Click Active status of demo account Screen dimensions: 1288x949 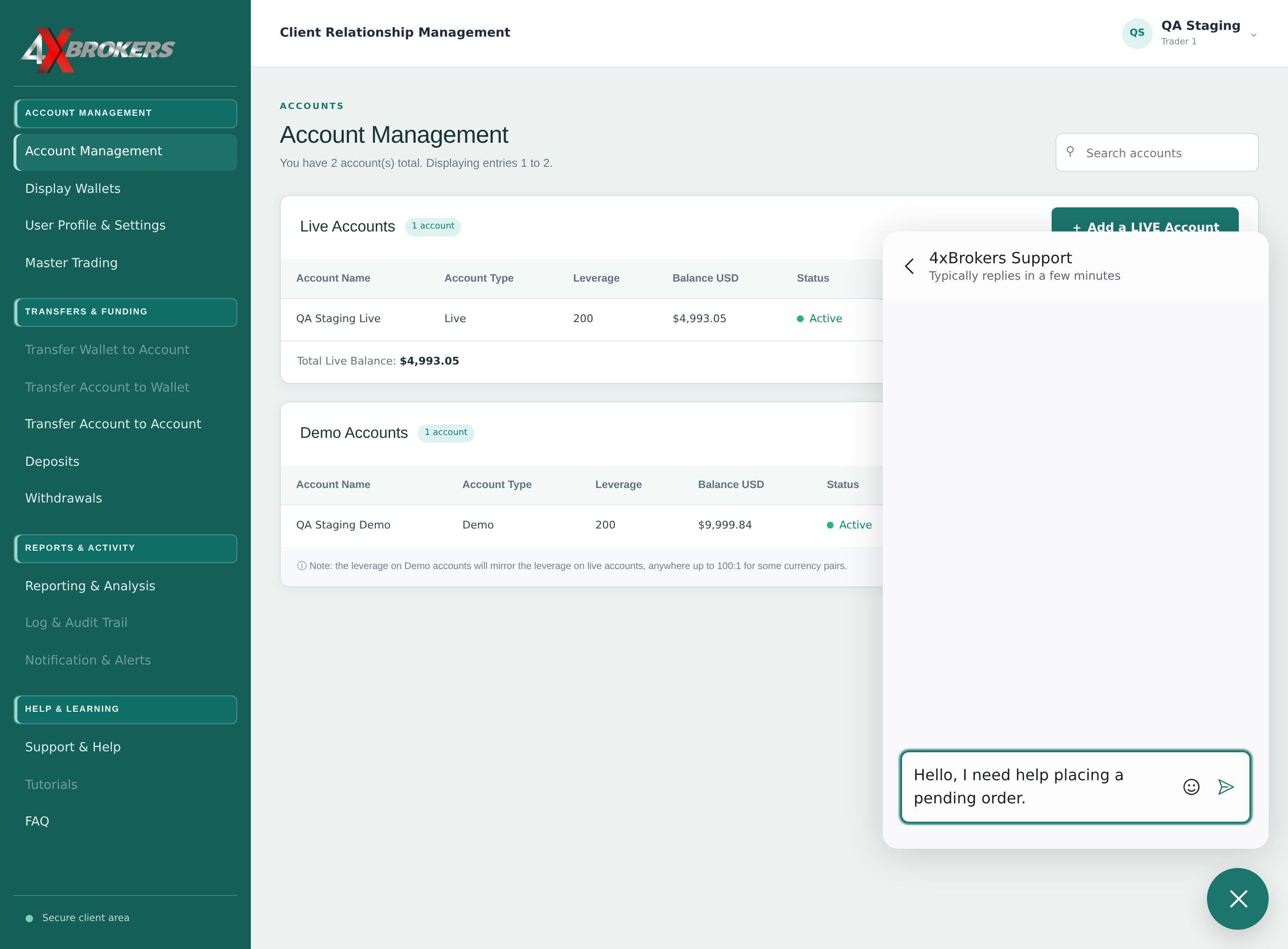pyautogui.click(x=850, y=525)
